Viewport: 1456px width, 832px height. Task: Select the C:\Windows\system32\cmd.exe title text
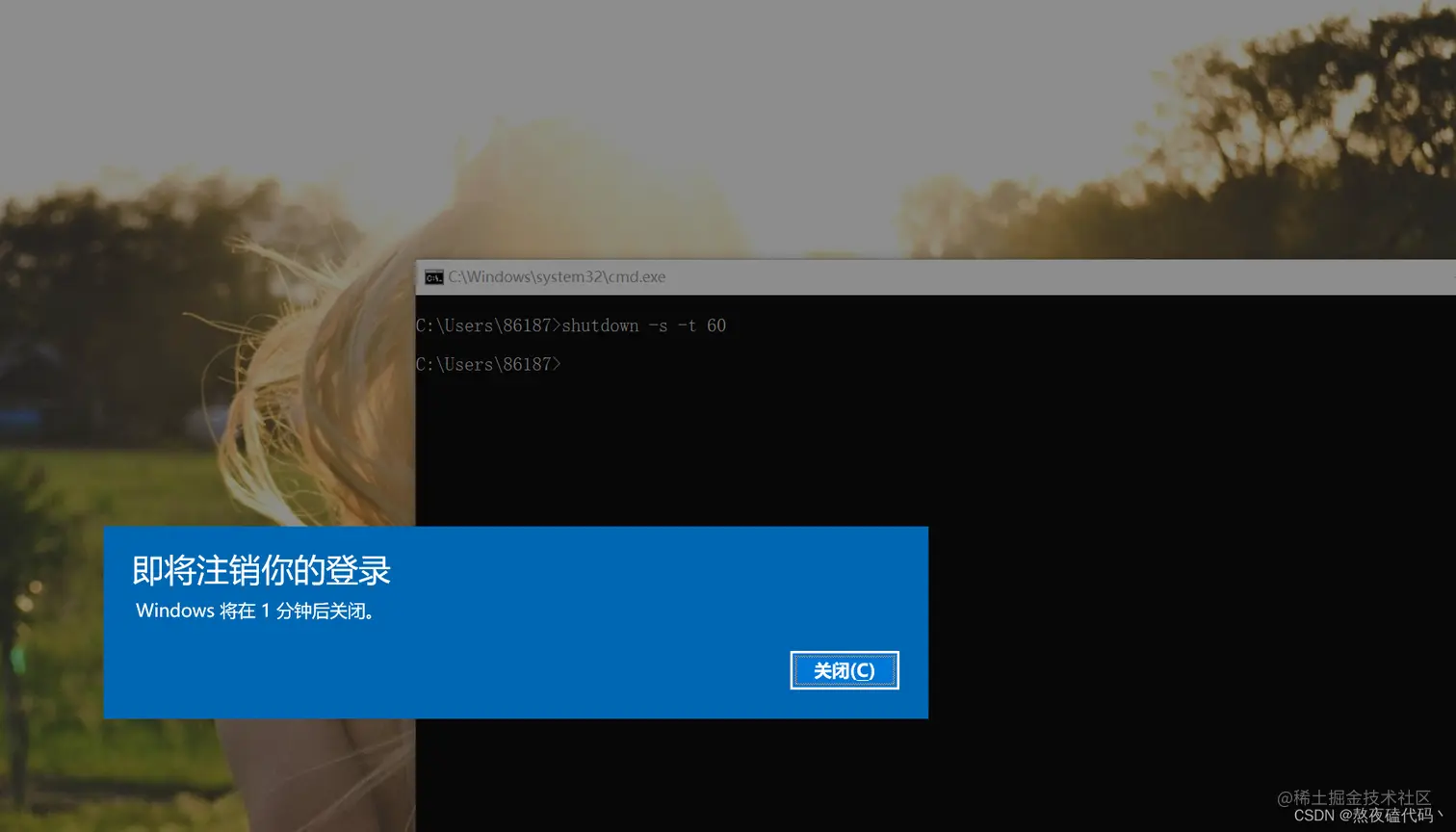click(x=556, y=276)
